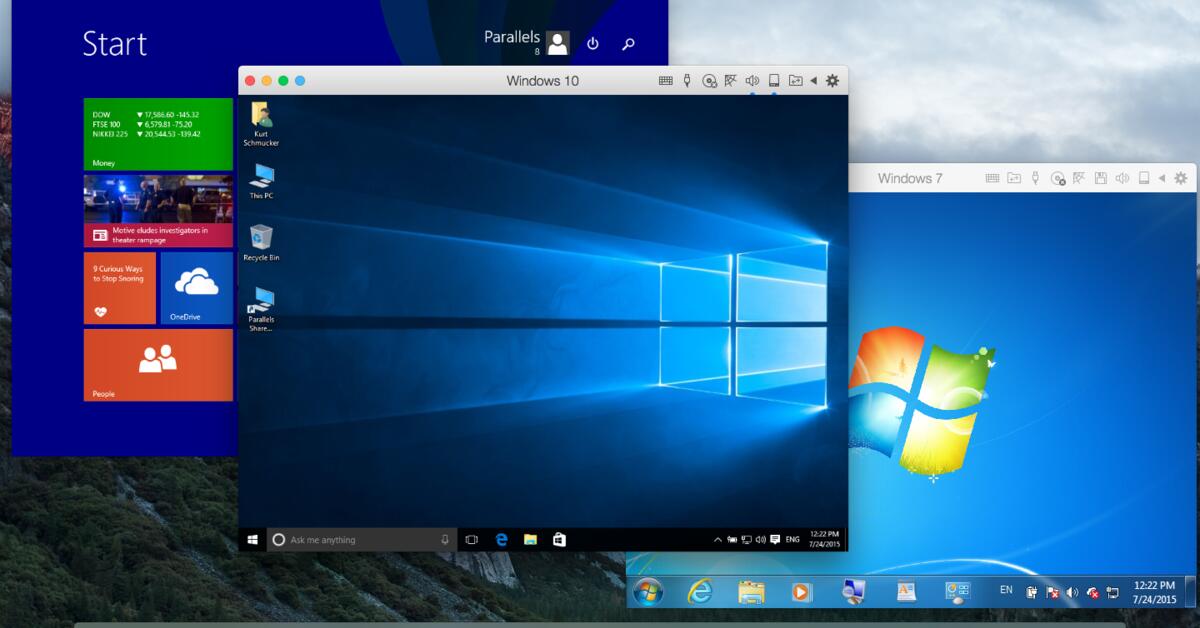
Task: Select the People tile on the Start screen
Action: [158, 365]
